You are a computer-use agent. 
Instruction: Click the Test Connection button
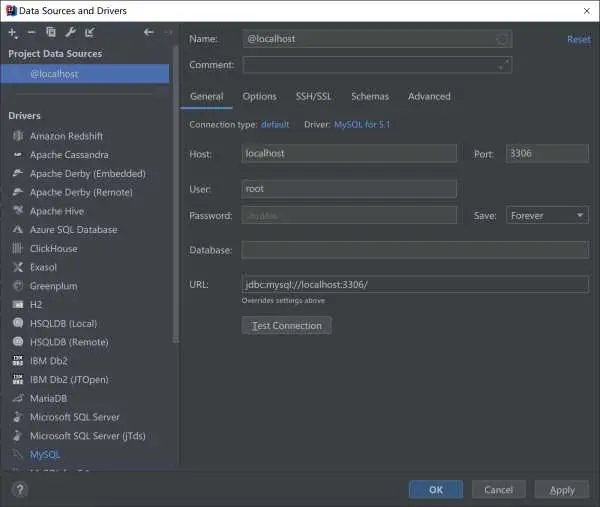(287, 326)
